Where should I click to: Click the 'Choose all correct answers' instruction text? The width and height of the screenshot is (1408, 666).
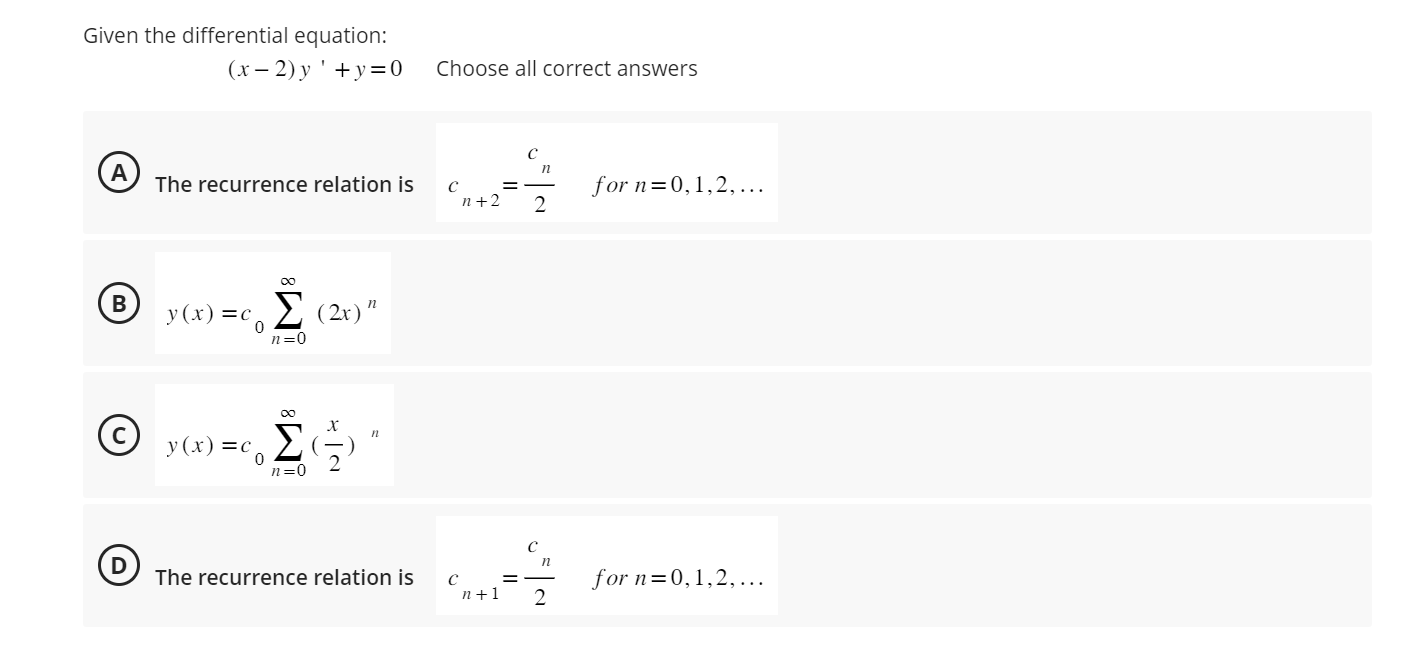566,69
